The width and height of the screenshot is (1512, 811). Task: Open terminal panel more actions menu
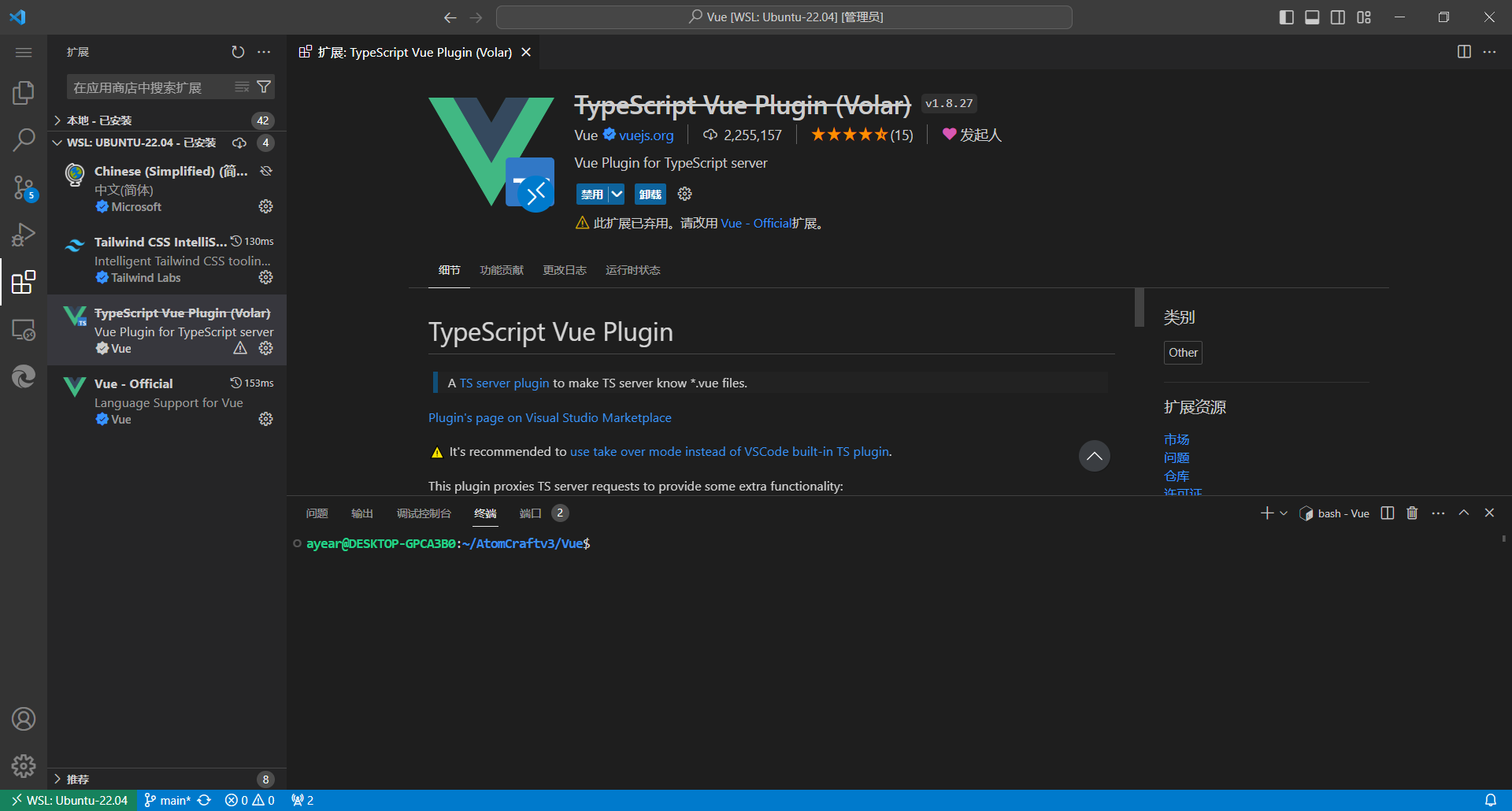click(x=1438, y=513)
